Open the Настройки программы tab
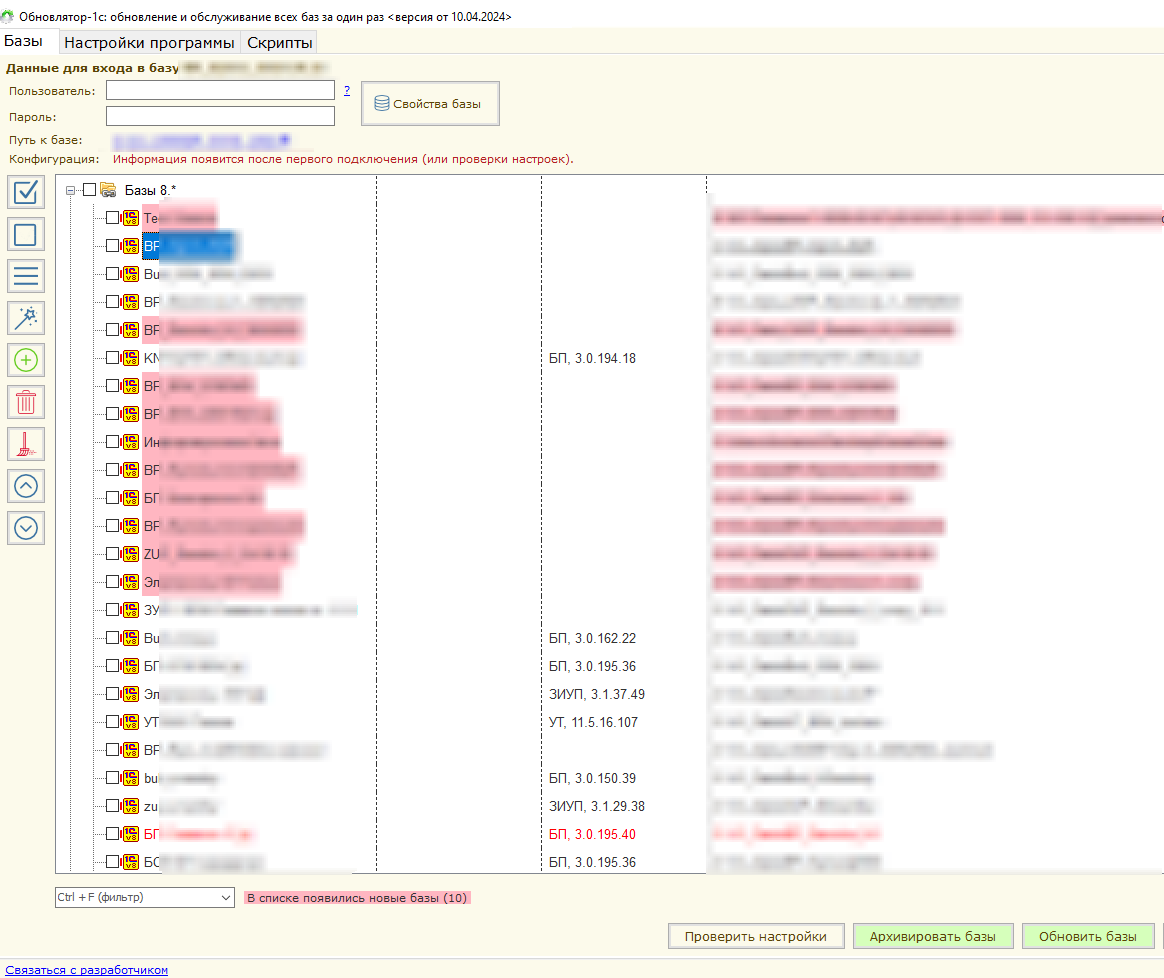This screenshot has height=978, width=1164. point(149,43)
